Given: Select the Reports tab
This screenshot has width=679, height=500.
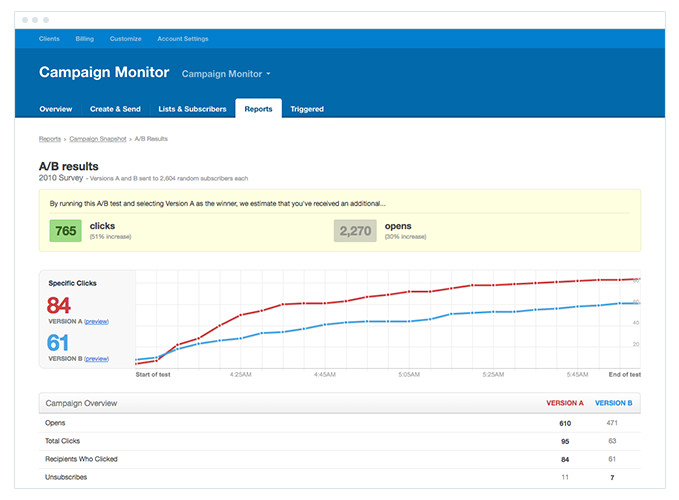Looking at the screenshot, I should (x=259, y=109).
